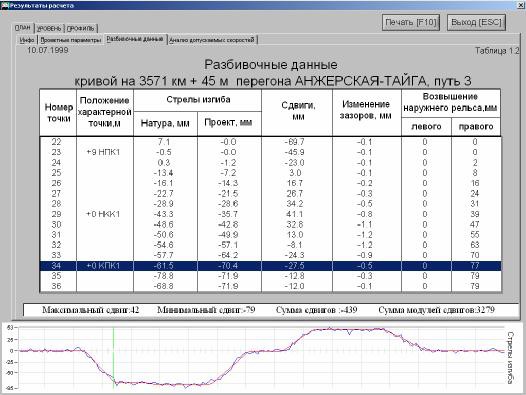Click the window title bar application icon
The image size is (526, 395).
4,5
